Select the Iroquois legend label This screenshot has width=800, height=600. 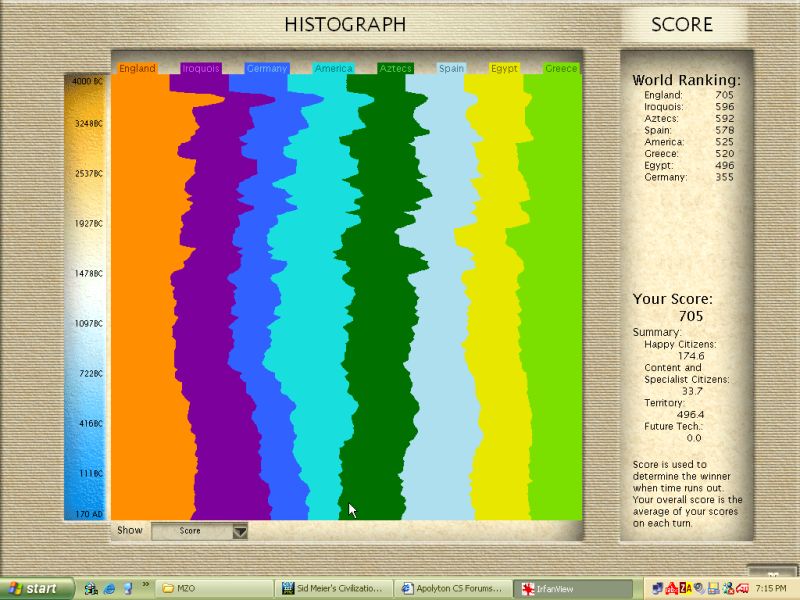pos(201,69)
